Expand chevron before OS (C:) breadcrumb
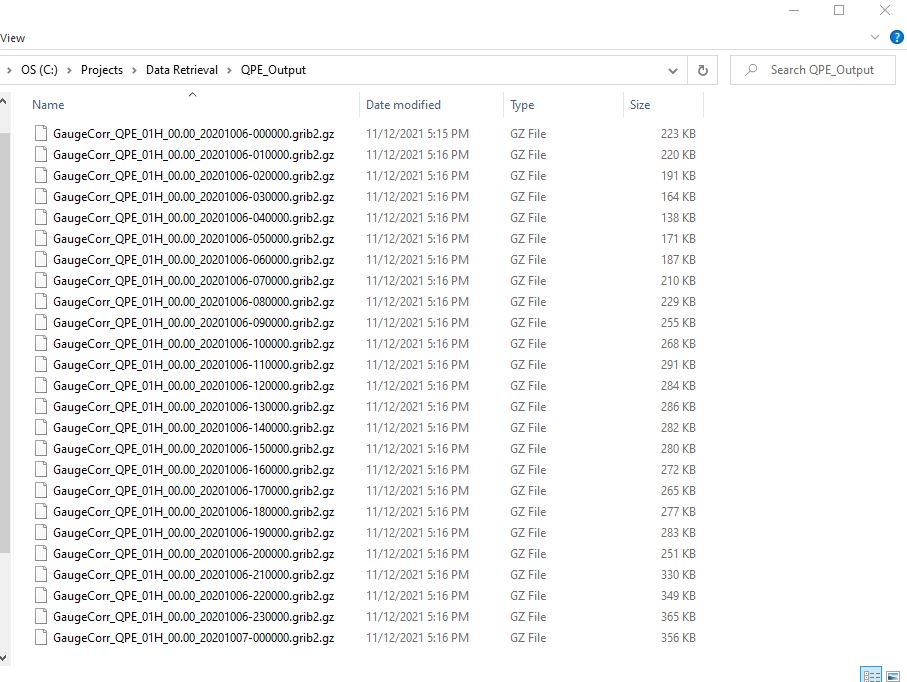This screenshot has width=907, height=682. pos(9,71)
